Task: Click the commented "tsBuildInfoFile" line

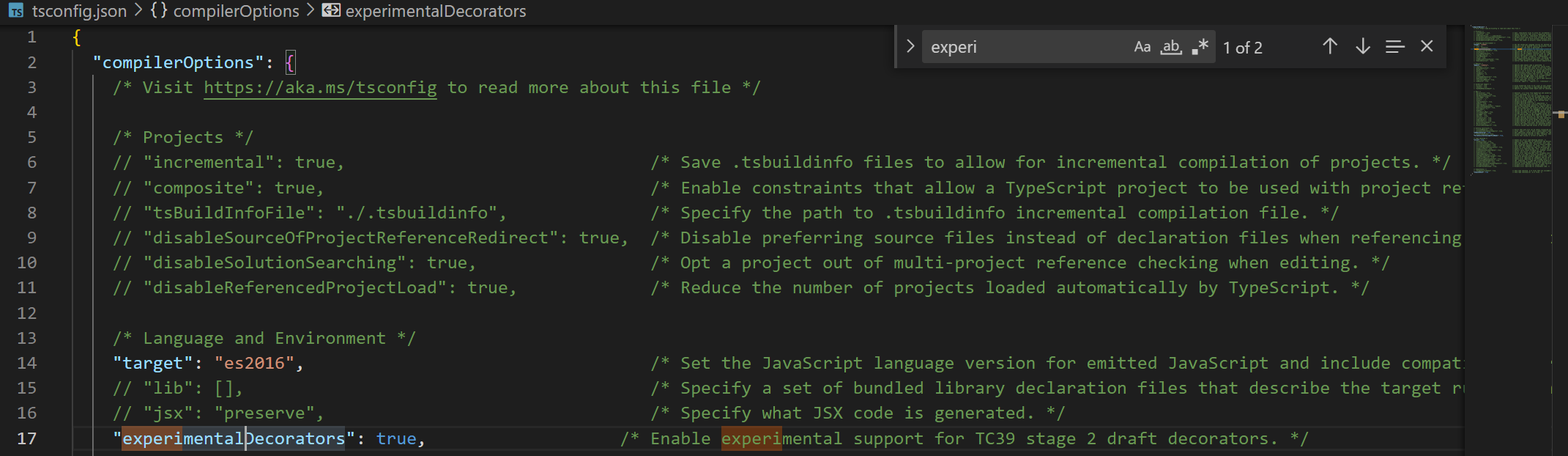Action: click(x=310, y=213)
